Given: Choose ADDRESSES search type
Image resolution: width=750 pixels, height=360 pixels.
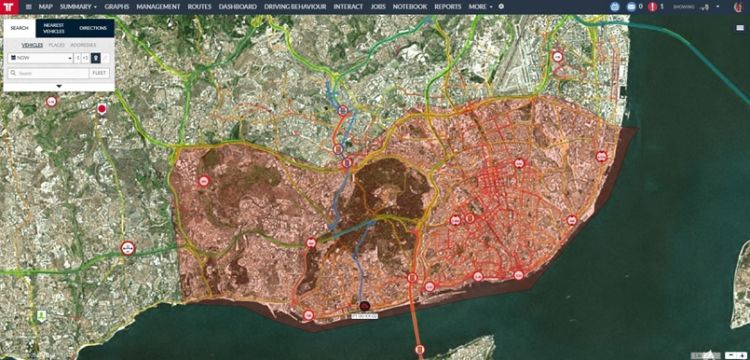Looking at the screenshot, I should coord(83,45).
